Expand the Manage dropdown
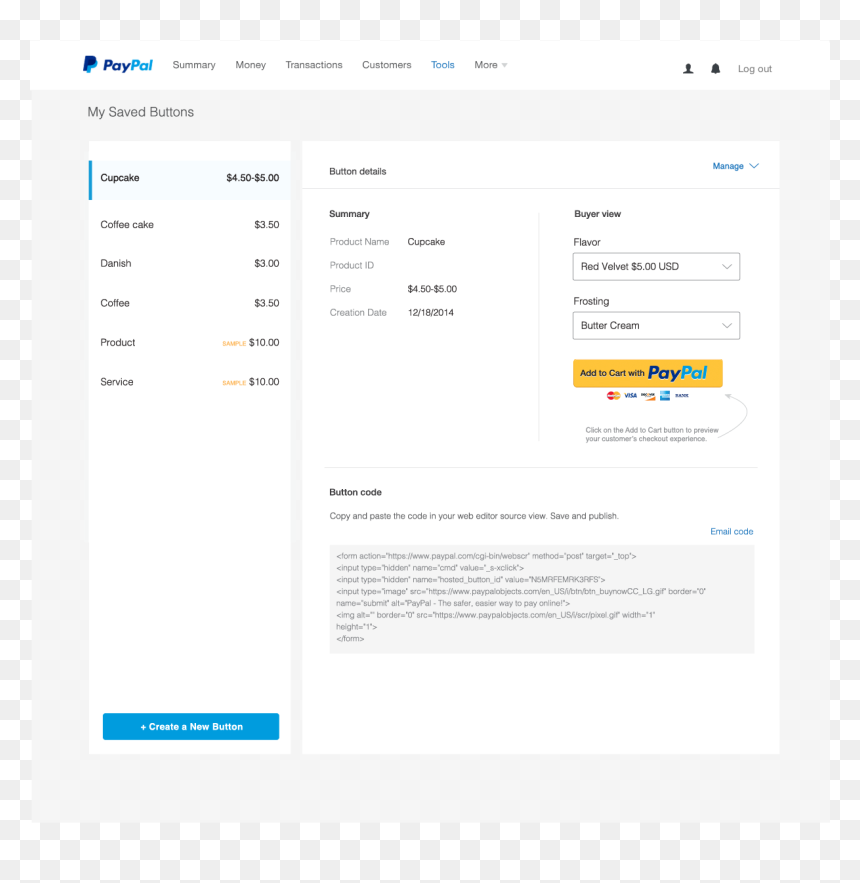This screenshot has width=860, height=883. tap(736, 166)
